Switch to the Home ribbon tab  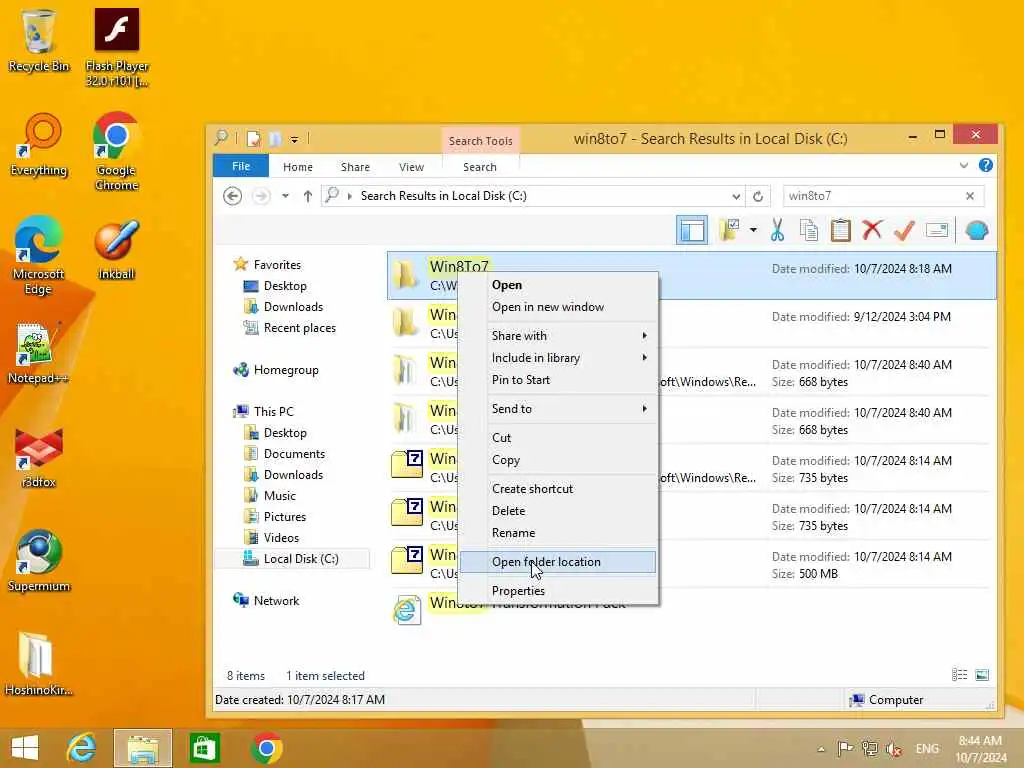coord(298,167)
